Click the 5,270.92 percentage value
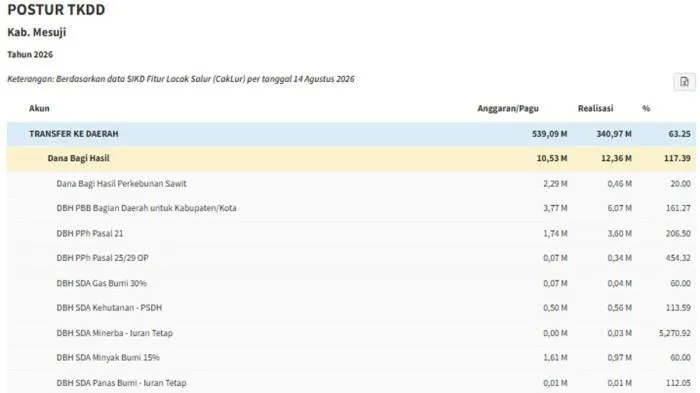This screenshot has height=393, width=700. point(675,333)
